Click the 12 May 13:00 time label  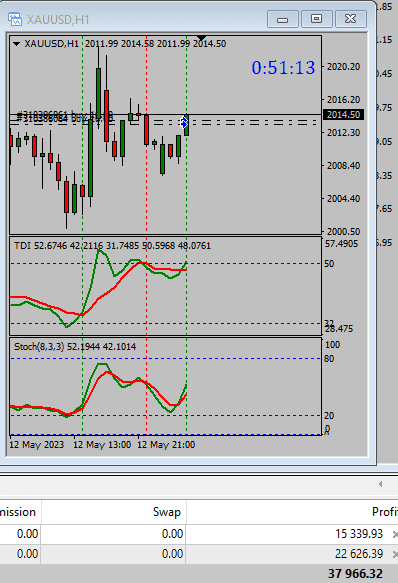[x=102, y=445]
